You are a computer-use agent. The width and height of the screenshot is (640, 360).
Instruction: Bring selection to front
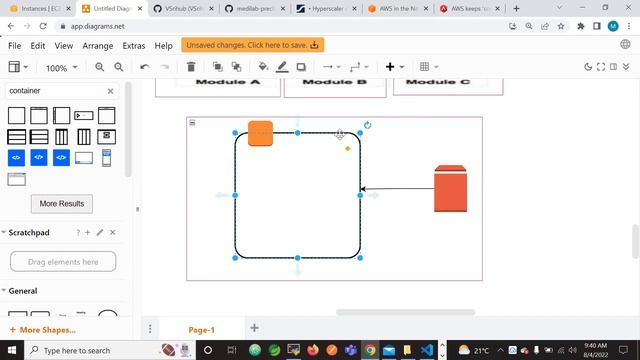(218, 67)
